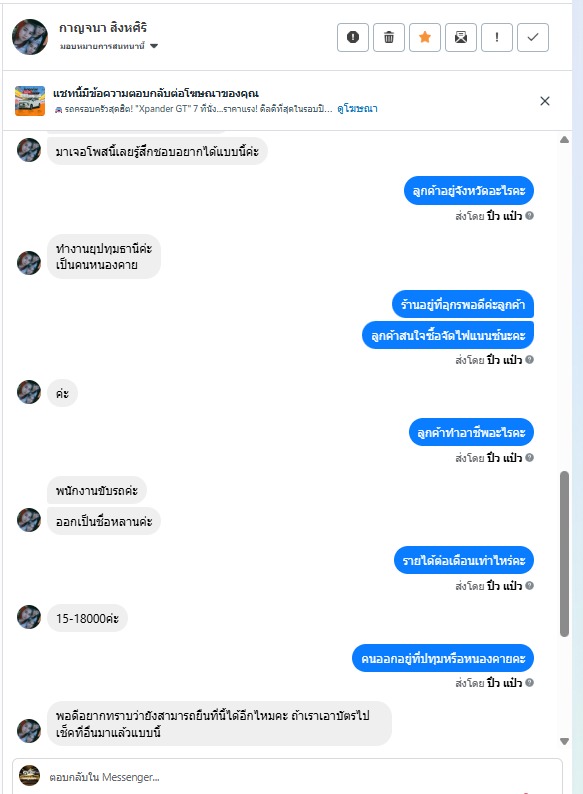Focus the reply in Messenger input field

click(x=287, y=776)
